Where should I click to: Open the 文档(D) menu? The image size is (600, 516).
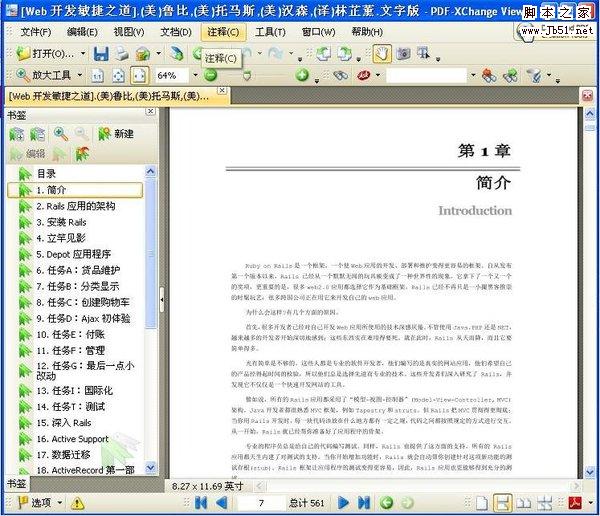176,32
